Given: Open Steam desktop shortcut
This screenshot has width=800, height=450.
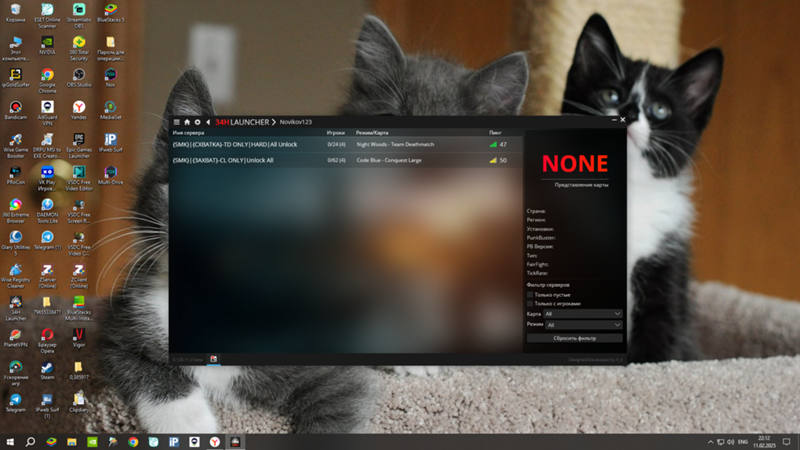Looking at the screenshot, I should pos(47,368).
